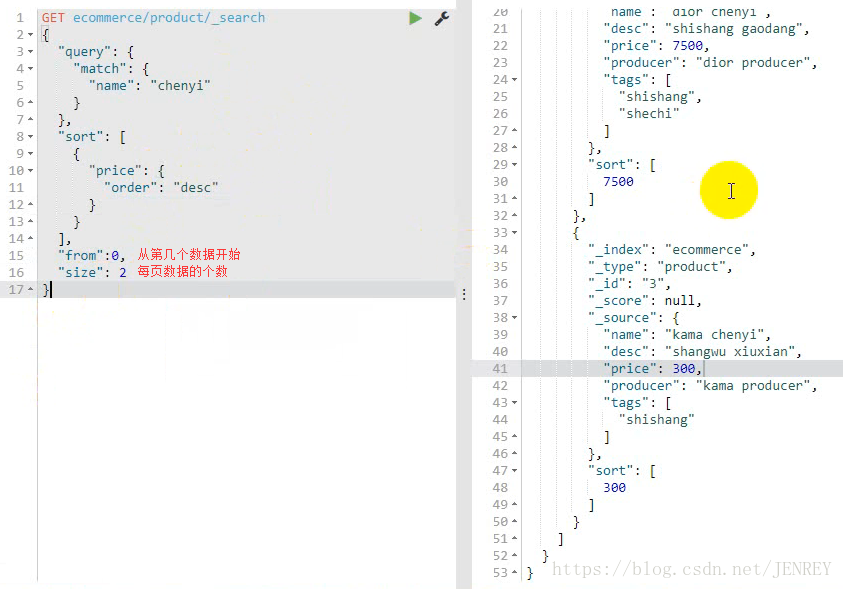The image size is (843, 589).
Task: Collapse the "sort" array at request line 8
Action: (x=31, y=137)
